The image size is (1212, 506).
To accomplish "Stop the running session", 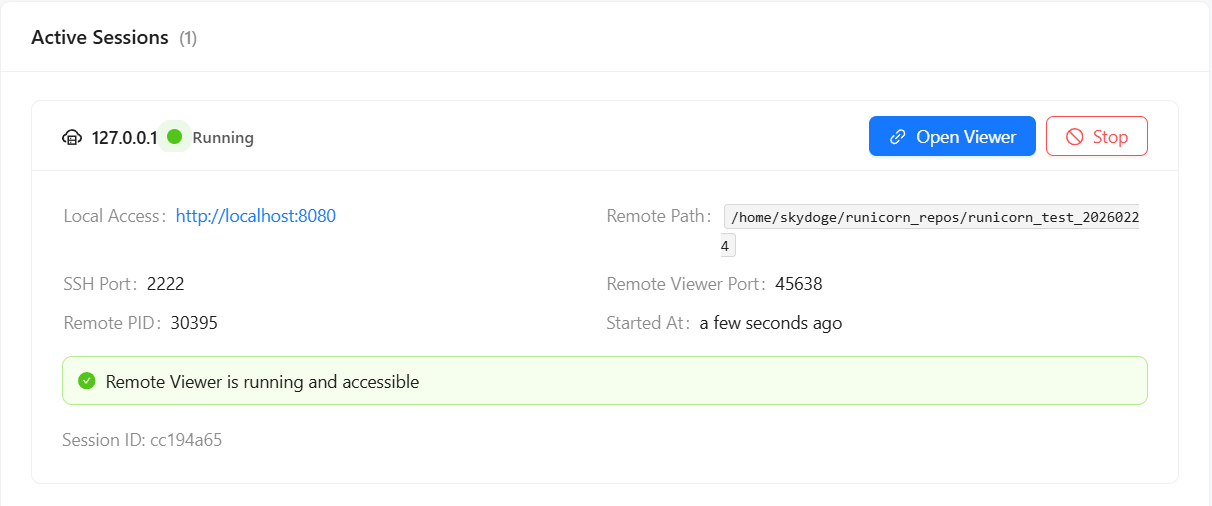I will pyautogui.click(x=1096, y=137).
